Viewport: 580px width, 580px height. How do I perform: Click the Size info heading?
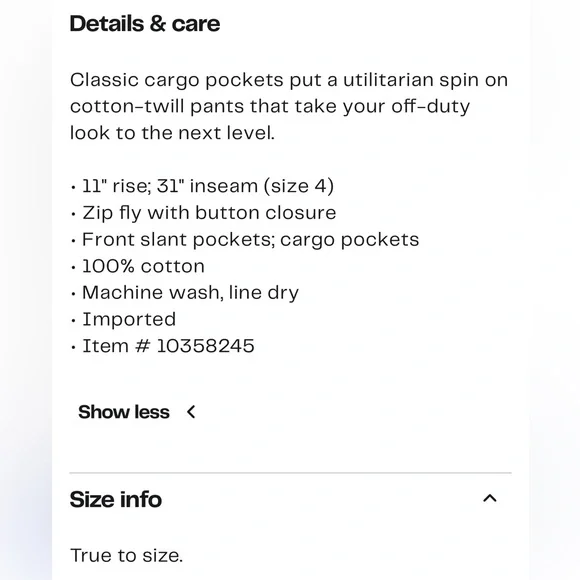point(116,499)
